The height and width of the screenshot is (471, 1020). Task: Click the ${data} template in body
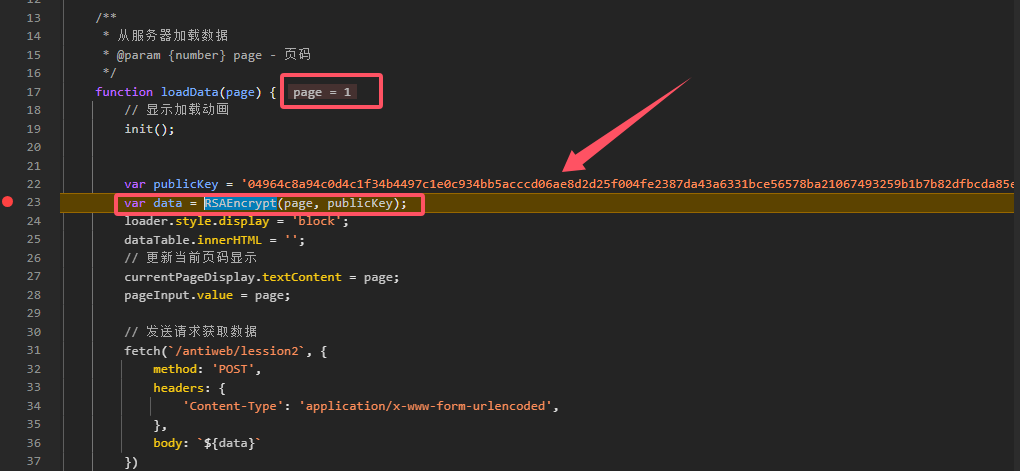point(229,443)
